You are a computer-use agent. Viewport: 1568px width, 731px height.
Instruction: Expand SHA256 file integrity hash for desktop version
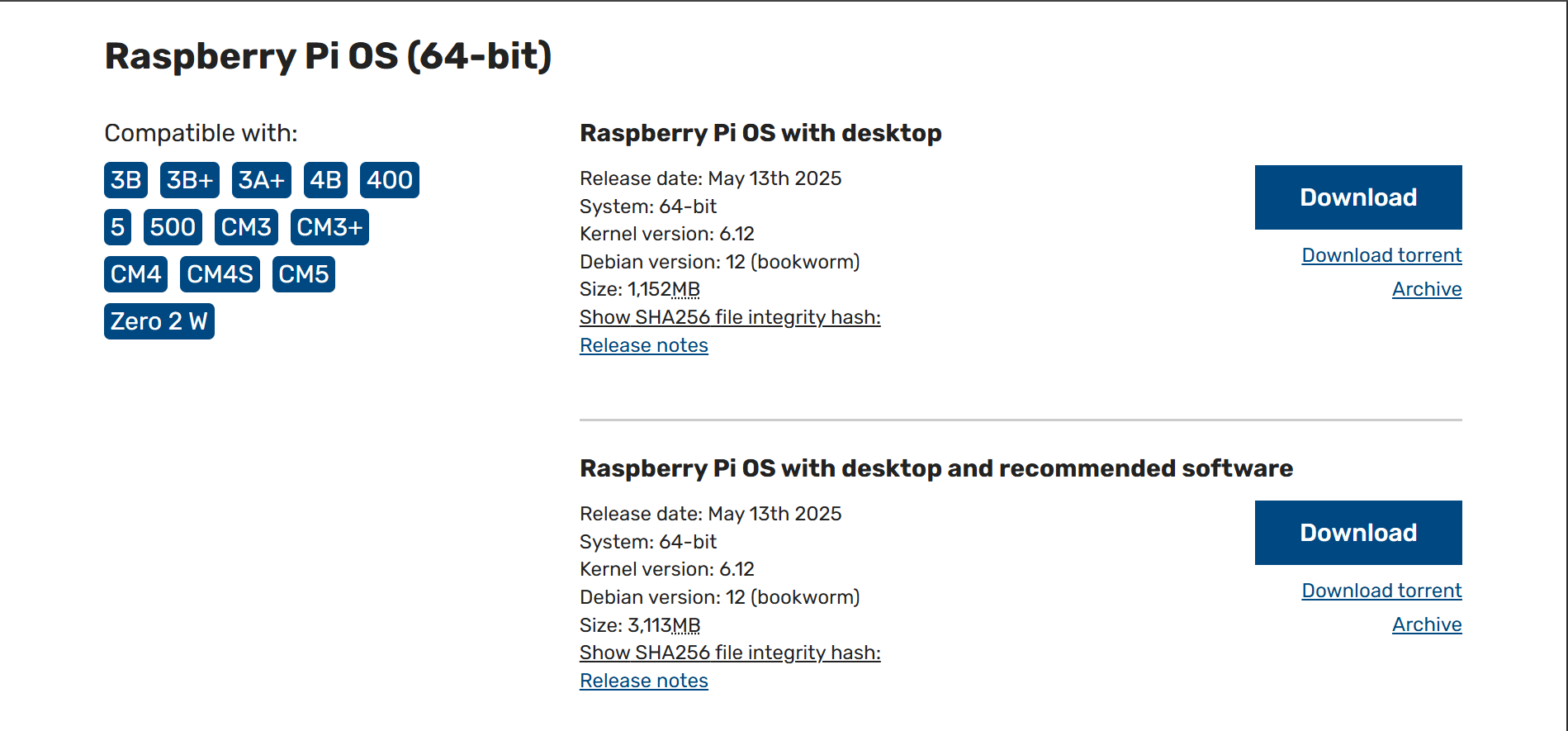[729, 317]
